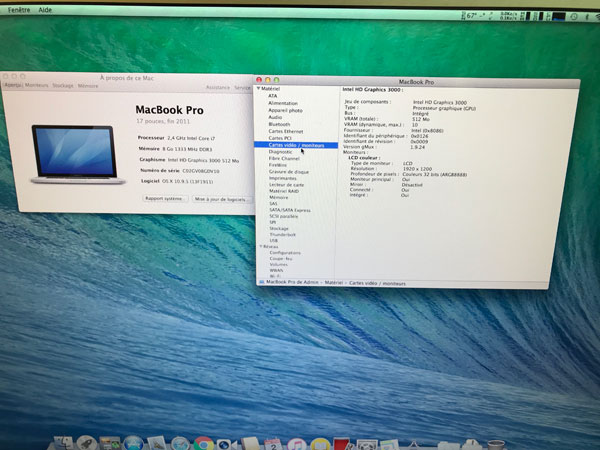
Task: Select Lecteur de carte in the sidebar
Action: [x=287, y=185]
